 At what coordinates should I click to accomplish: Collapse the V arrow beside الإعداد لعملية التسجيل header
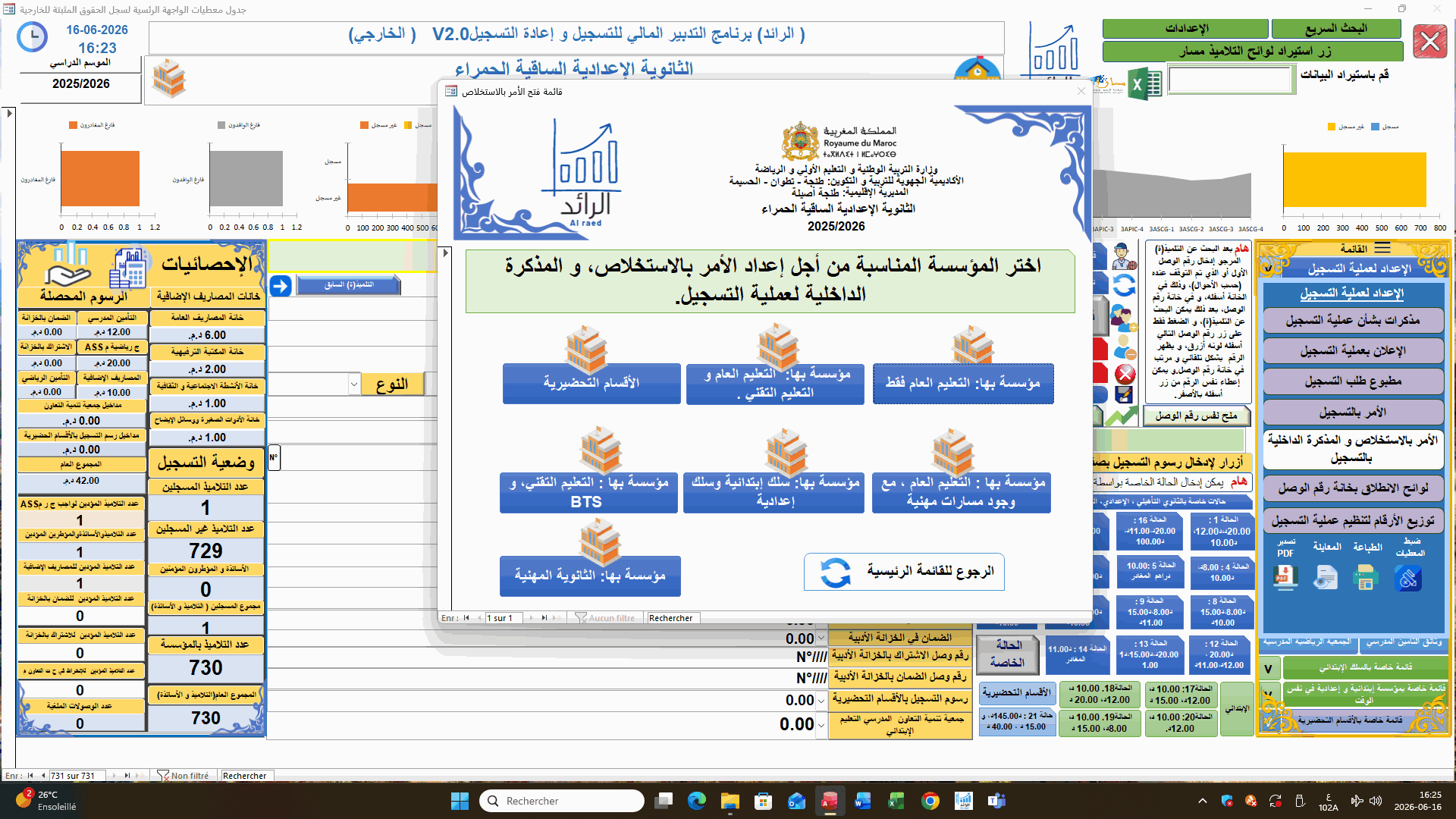[1267, 268]
